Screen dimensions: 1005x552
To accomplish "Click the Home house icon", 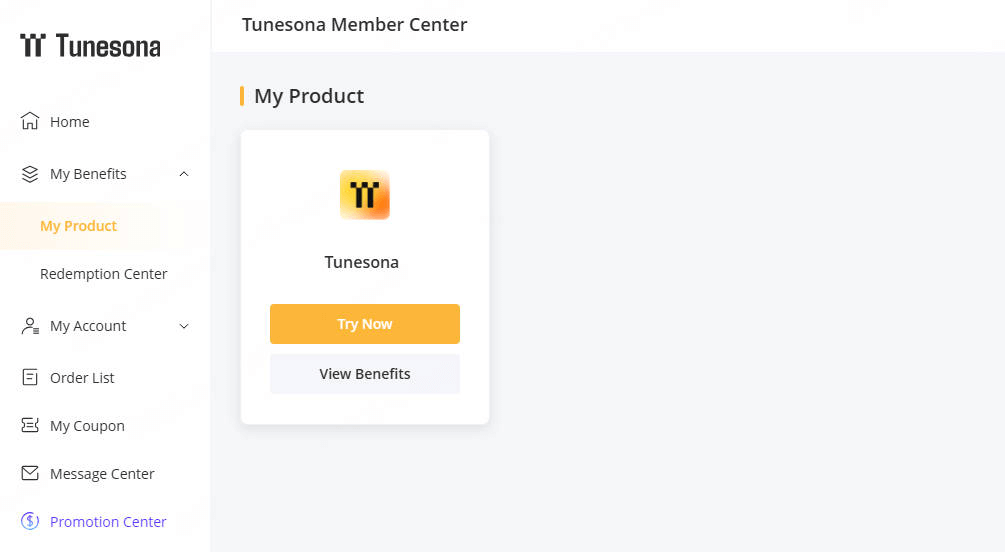I will pyautogui.click(x=30, y=122).
